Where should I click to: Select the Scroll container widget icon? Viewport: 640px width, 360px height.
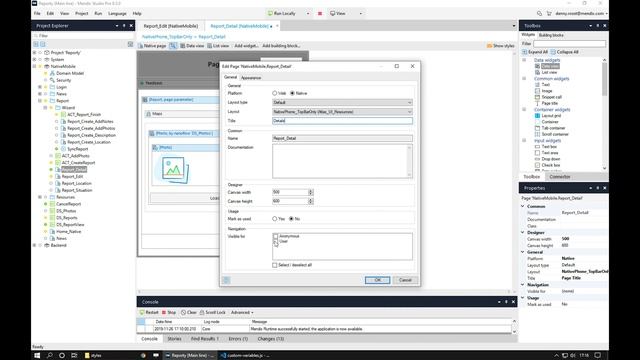click(537, 134)
